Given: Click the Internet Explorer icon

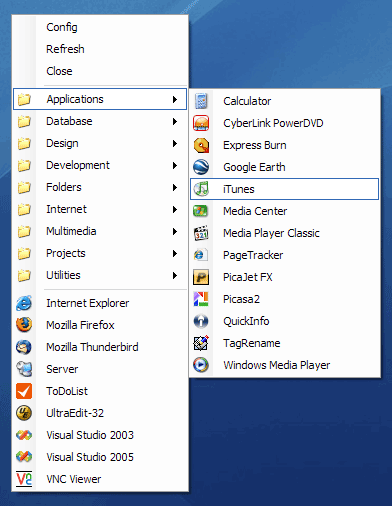Looking at the screenshot, I should [x=24, y=303].
